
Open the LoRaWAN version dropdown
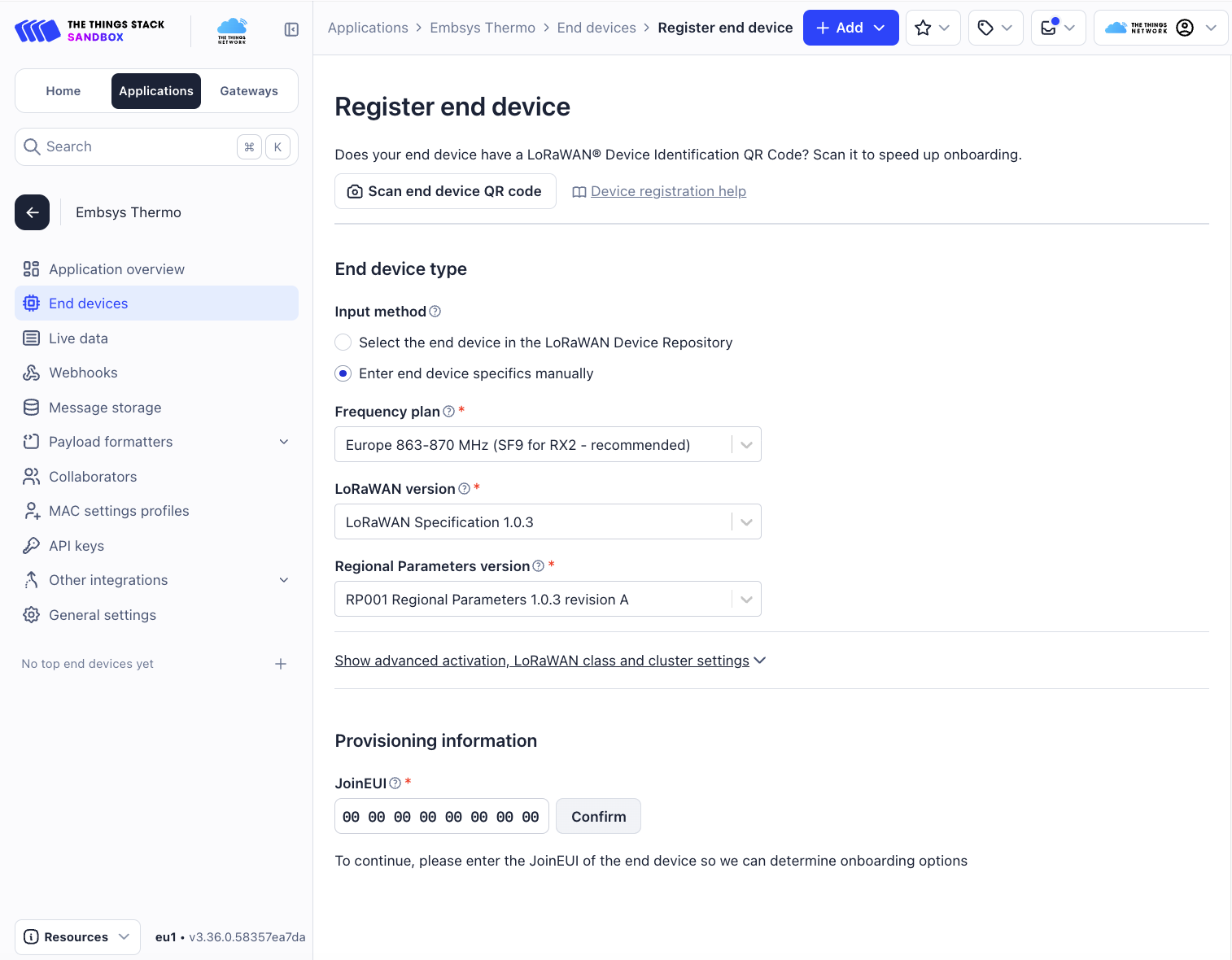pyautogui.click(x=548, y=522)
